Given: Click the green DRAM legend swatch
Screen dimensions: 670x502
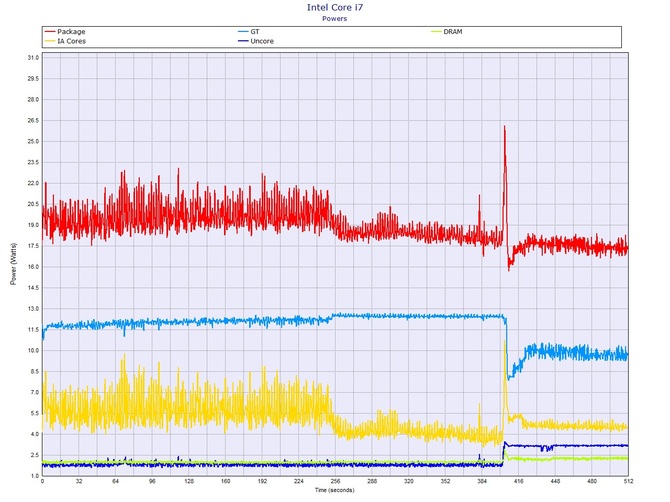Looking at the screenshot, I should tap(436, 32).
